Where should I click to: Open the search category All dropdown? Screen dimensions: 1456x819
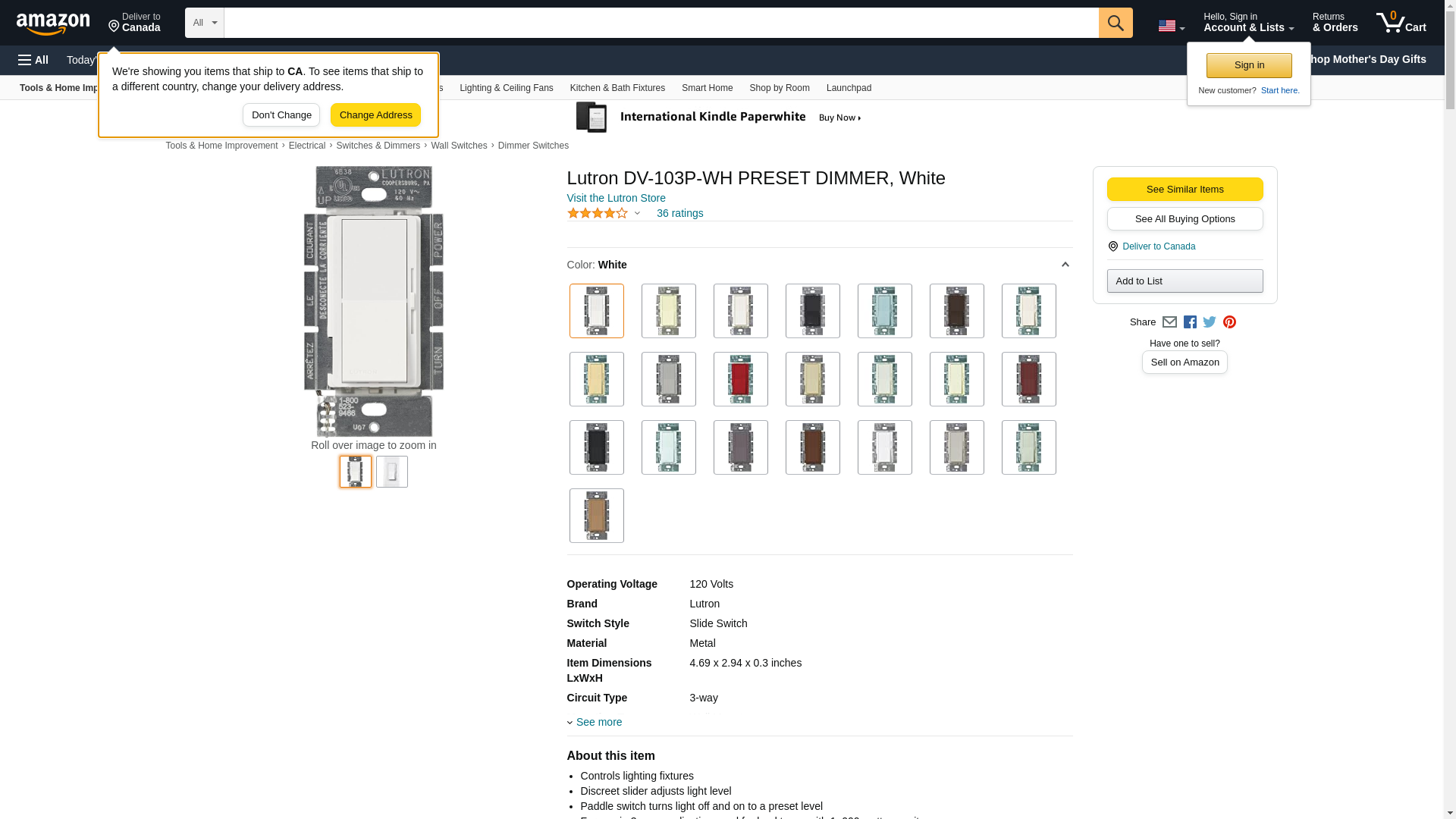tap(204, 23)
